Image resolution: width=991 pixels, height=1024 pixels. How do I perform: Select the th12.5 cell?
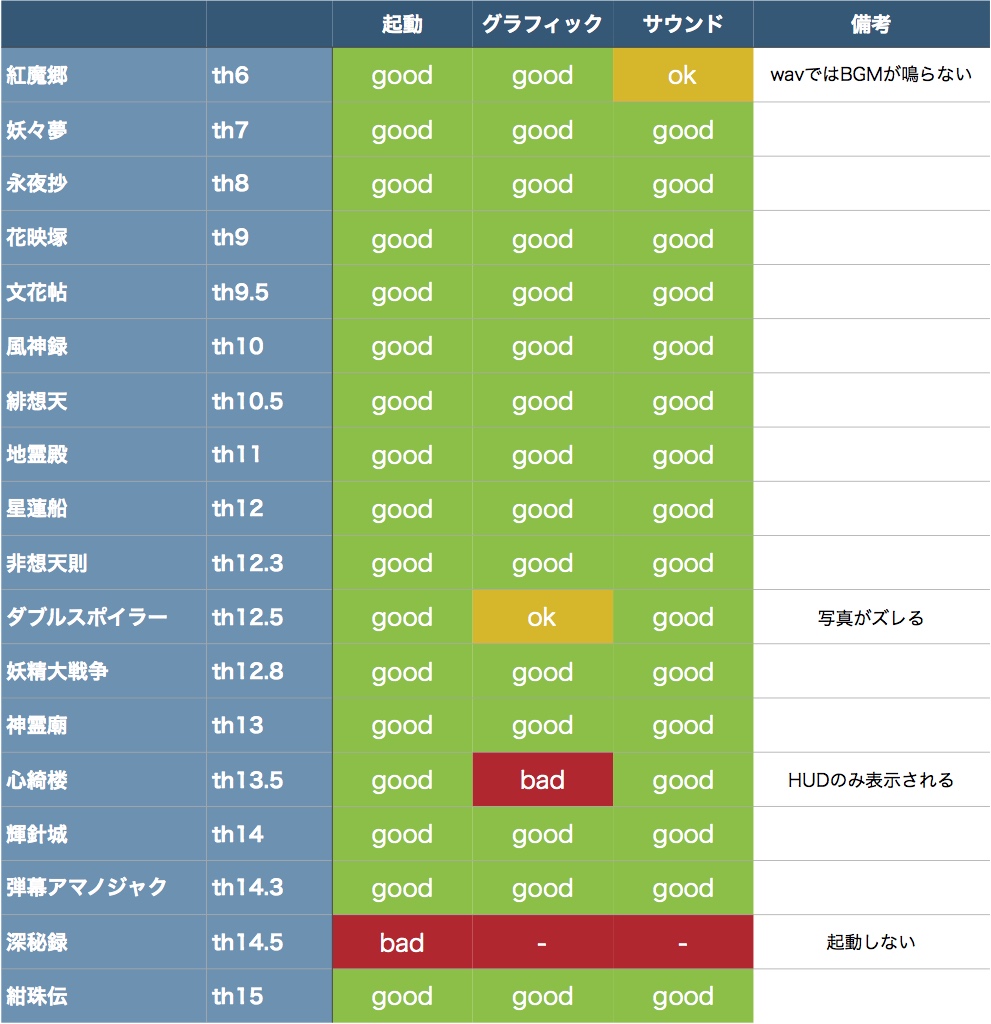click(269, 617)
